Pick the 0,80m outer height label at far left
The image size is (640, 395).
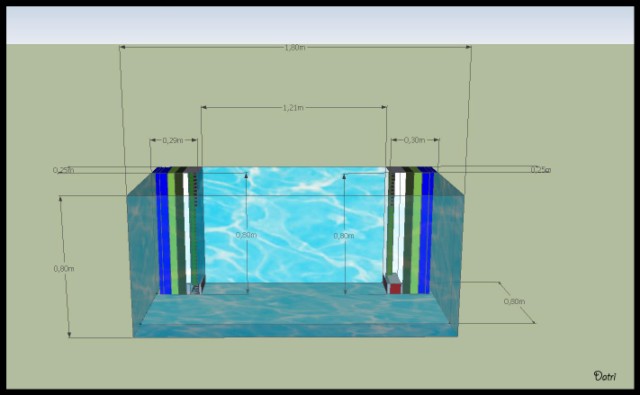pyautogui.click(x=64, y=269)
